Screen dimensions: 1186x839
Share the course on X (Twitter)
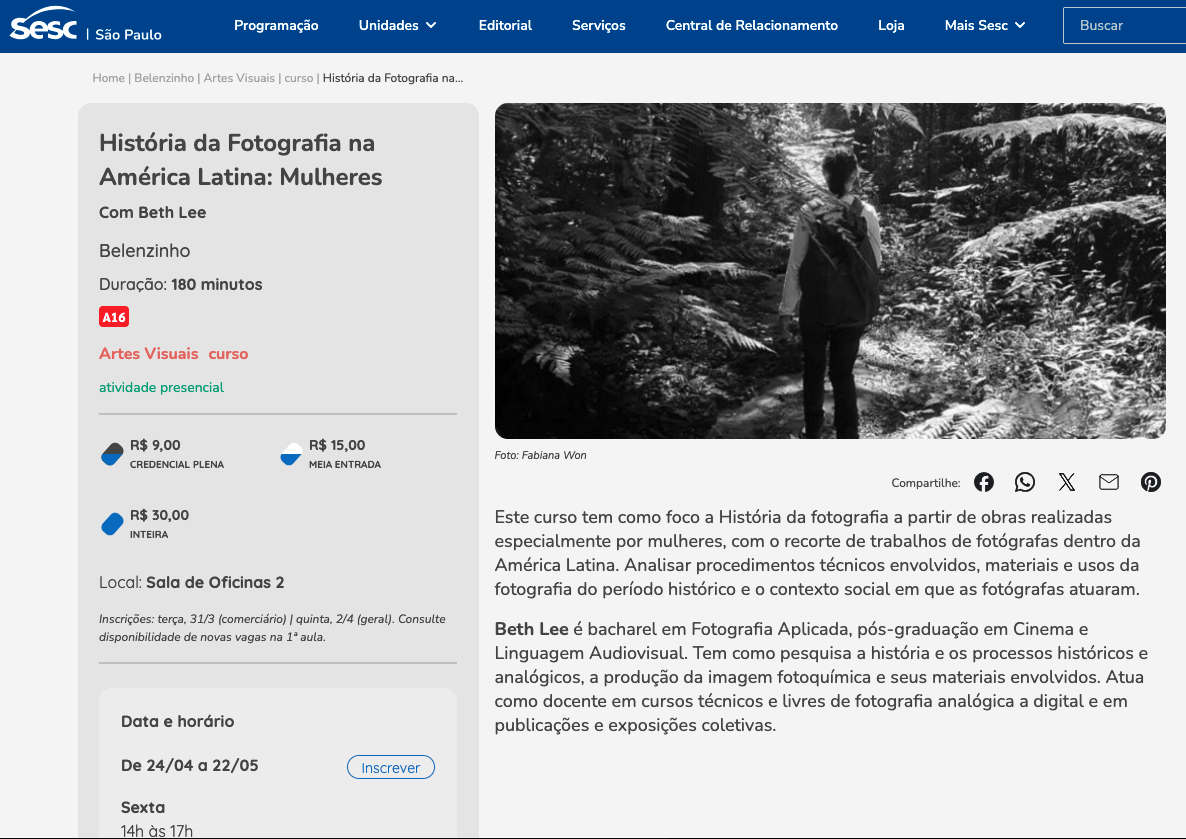click(x=1067, y=483)
